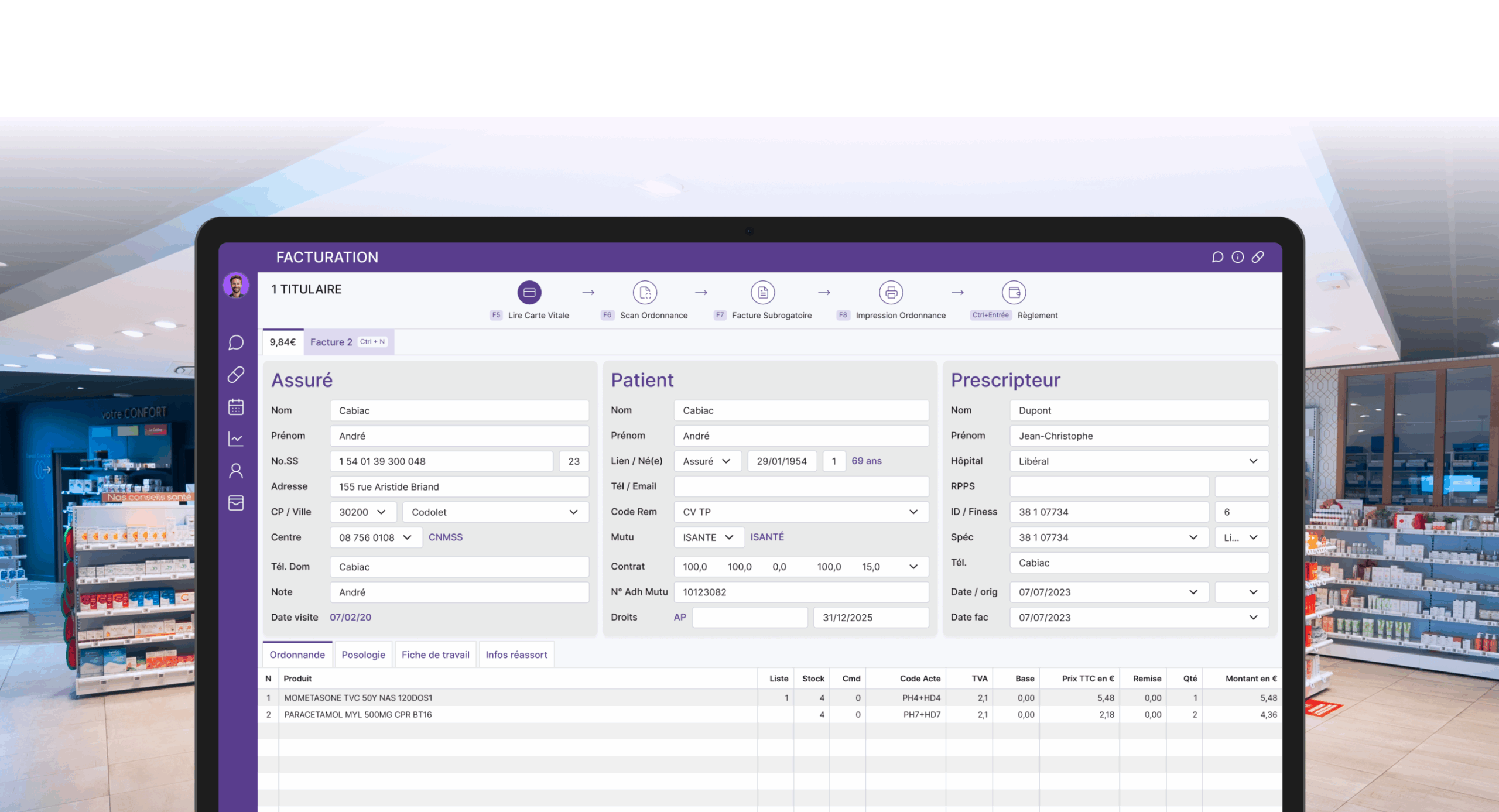Open the Code Rem CV TP dropdown
1499x812 pixels.
[913, 512]
